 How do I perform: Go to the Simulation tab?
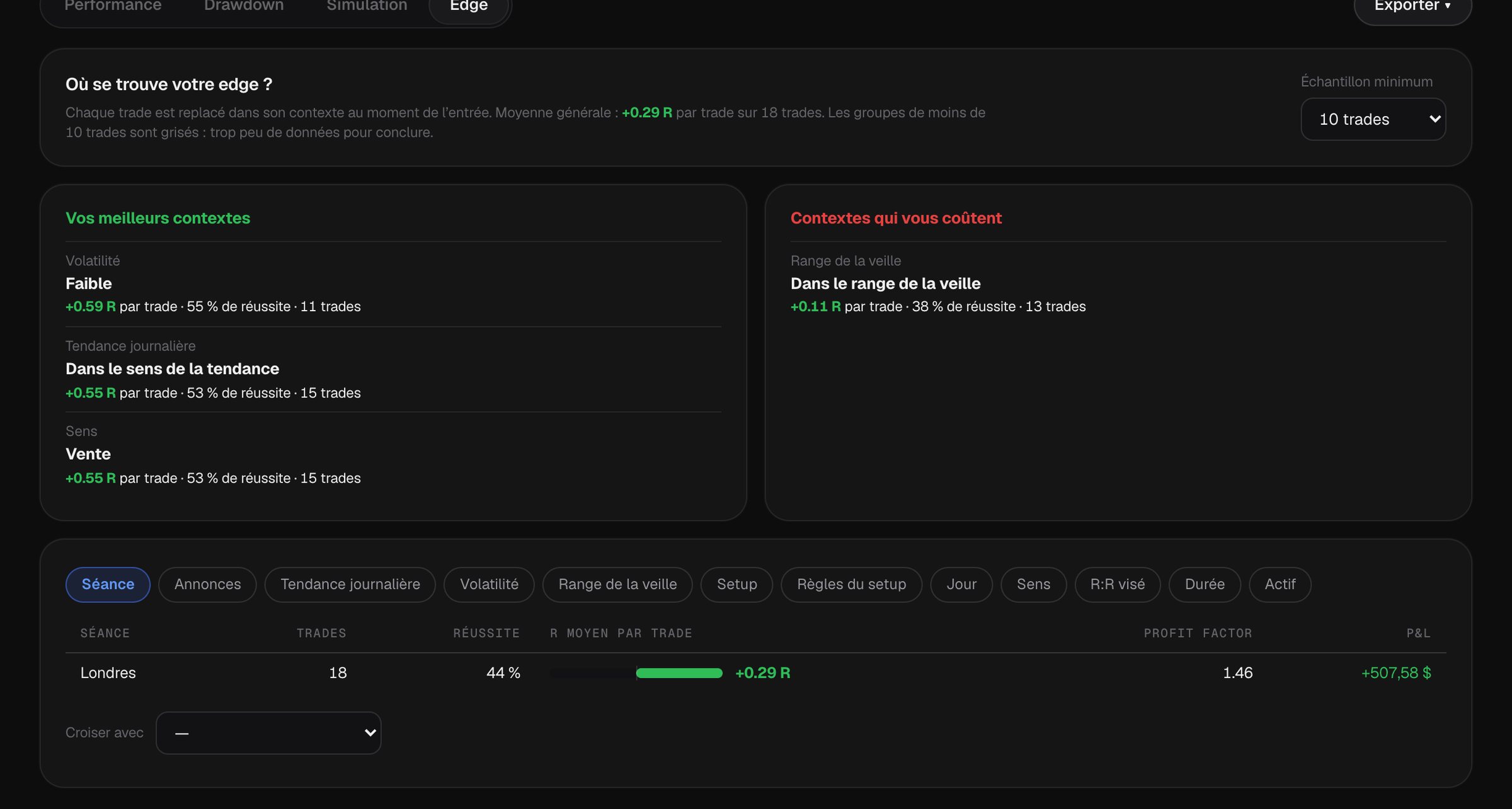367,6
